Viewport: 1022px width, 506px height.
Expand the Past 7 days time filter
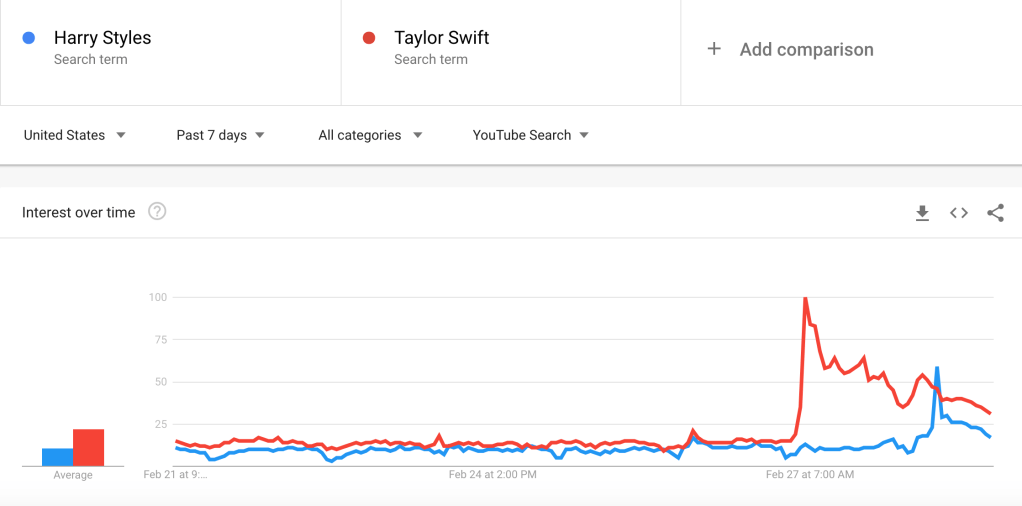pyautogui.click(x=220, y=135)
